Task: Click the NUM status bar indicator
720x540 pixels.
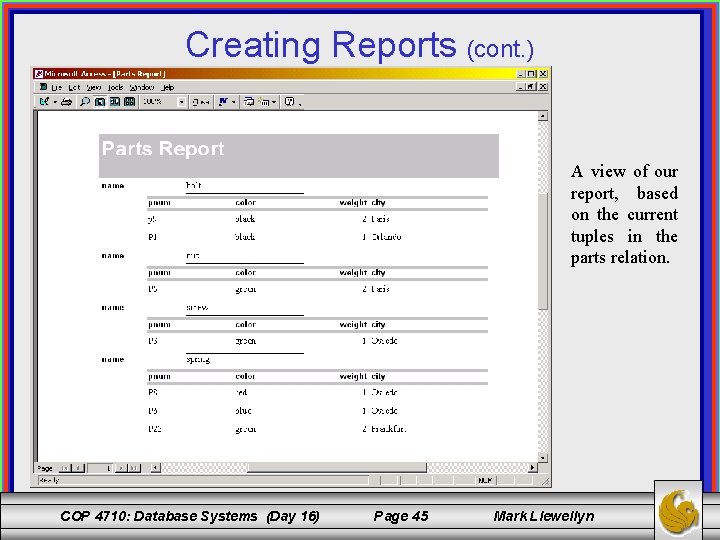Action: [x=485, y=480]
